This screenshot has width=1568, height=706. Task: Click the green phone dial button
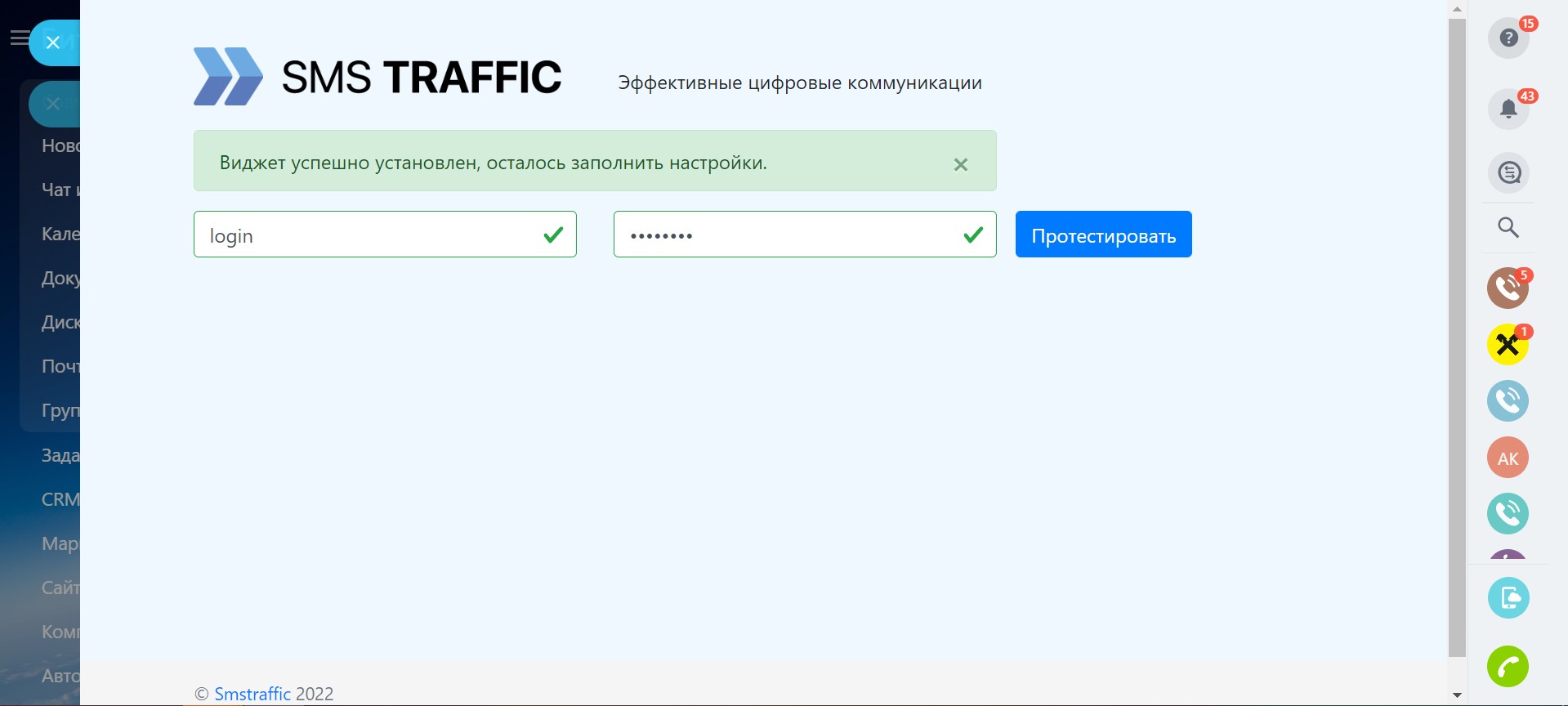click(1508, 667)
